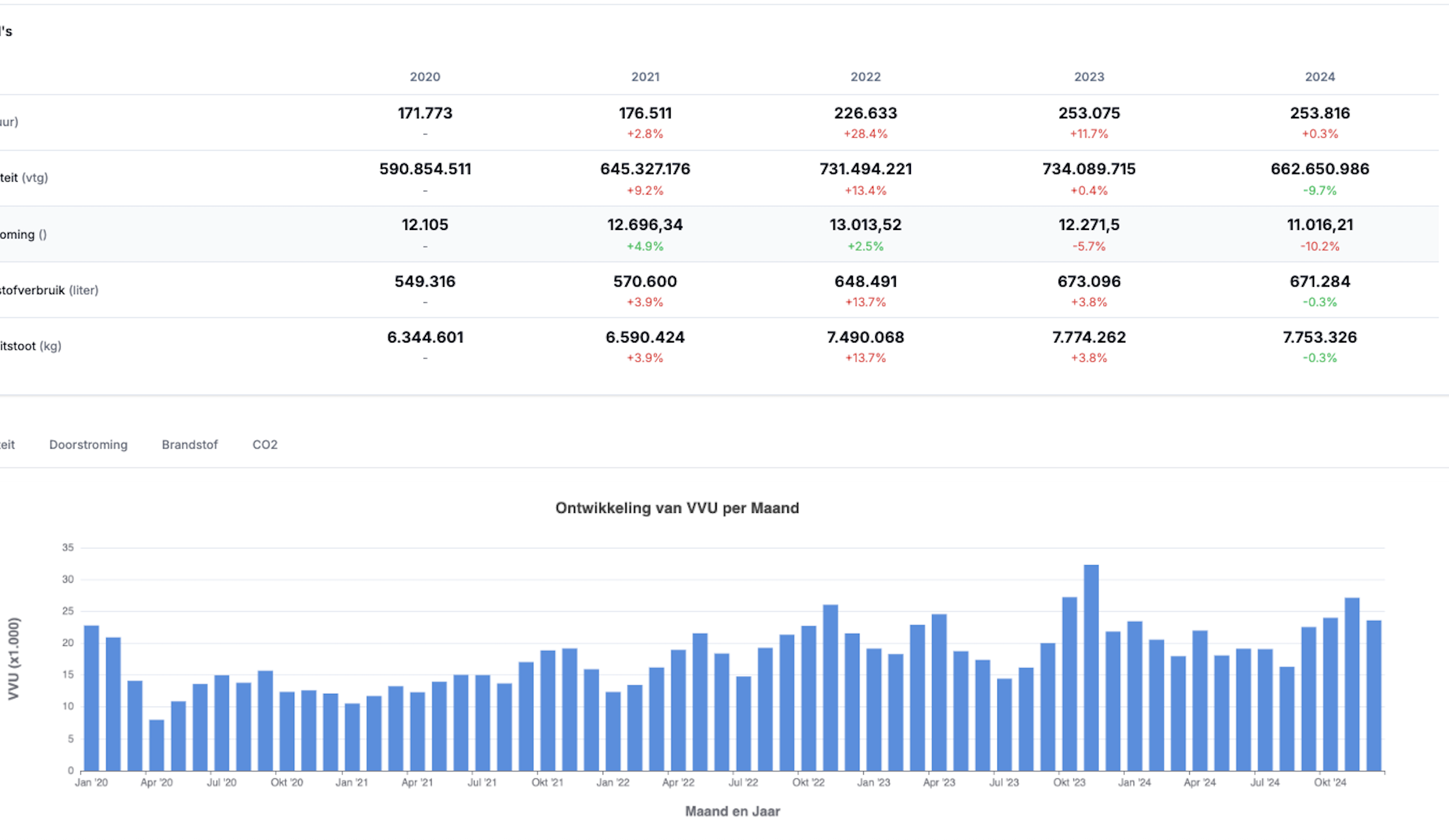Click the +28.4% change for 2022
1449x840 pixels.
click(x=866, y=134)
